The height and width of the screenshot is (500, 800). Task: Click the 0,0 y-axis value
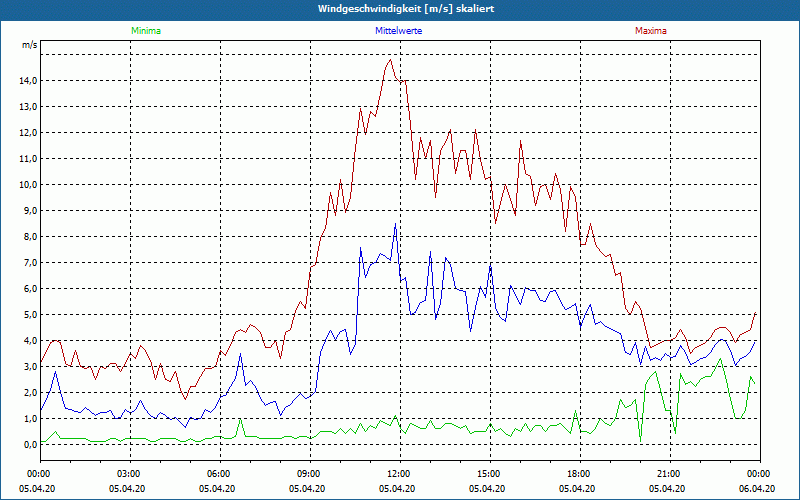tap(30, 445)
